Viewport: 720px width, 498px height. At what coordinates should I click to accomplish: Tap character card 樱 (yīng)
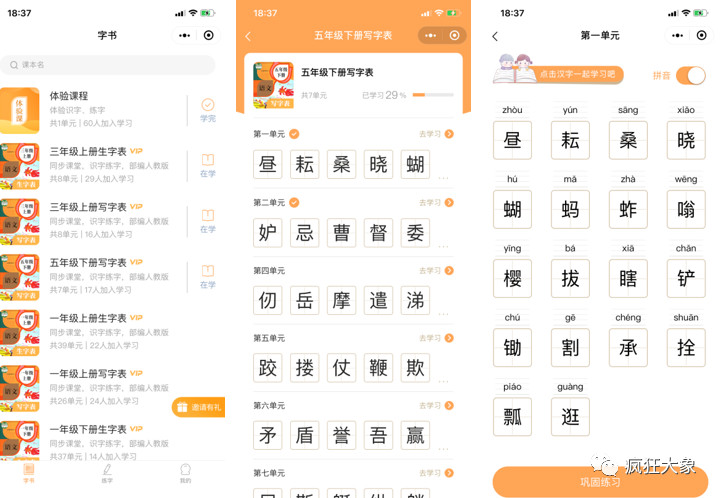[512, 278]
